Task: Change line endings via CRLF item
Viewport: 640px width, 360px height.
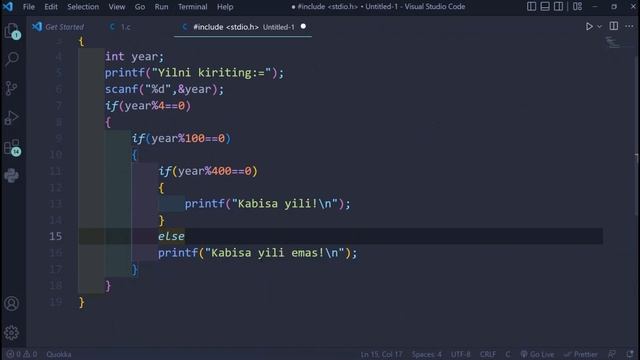Action: coord(488,354)
